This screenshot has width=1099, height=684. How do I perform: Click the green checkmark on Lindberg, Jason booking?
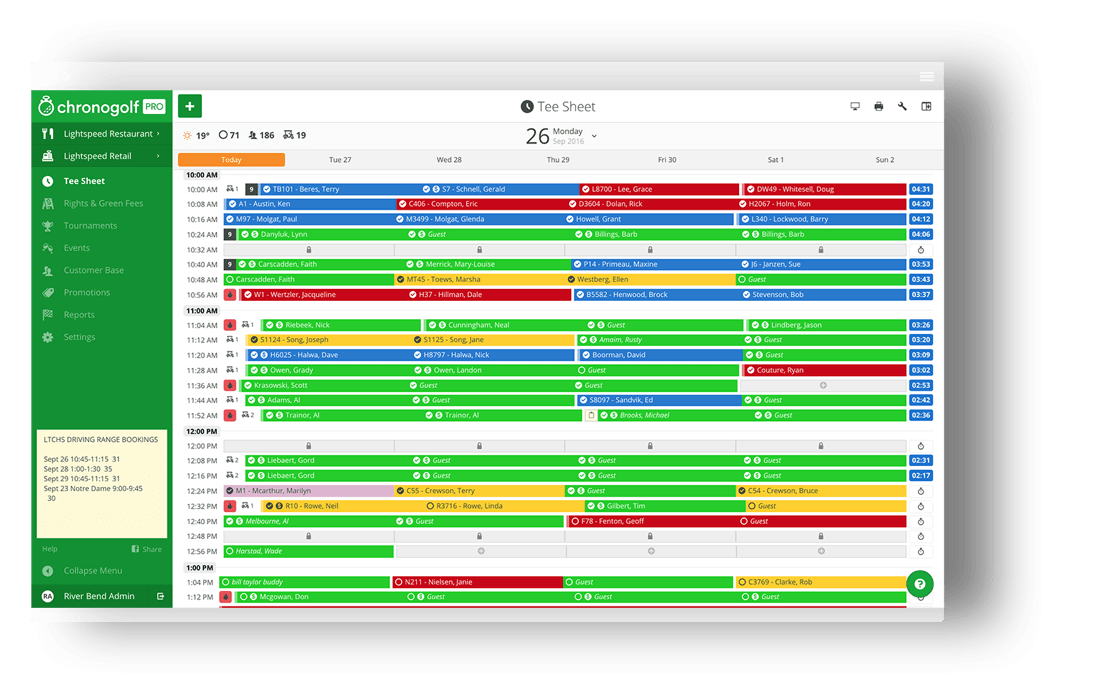click(754, 325)
